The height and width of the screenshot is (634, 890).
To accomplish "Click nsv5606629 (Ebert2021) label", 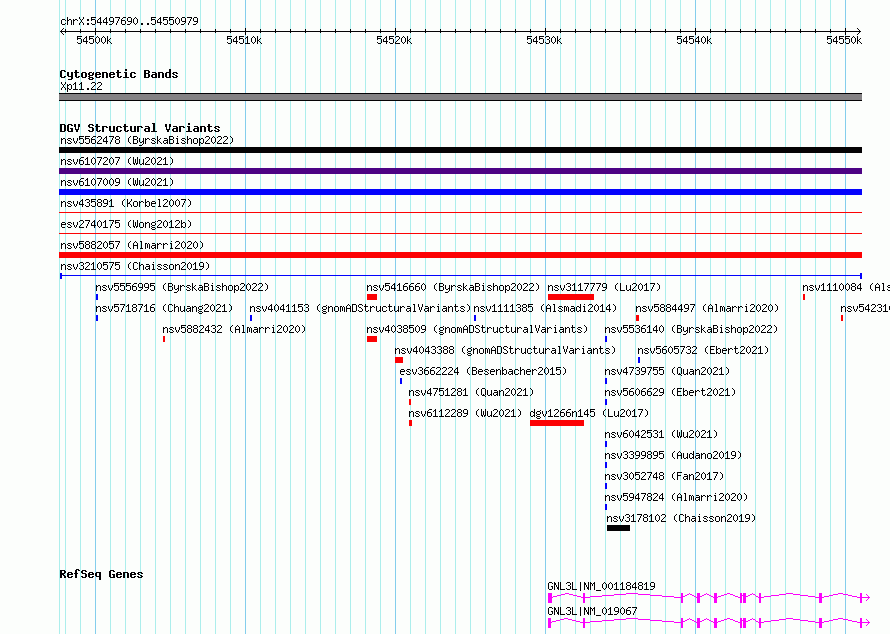I will [x=670, y=392].
